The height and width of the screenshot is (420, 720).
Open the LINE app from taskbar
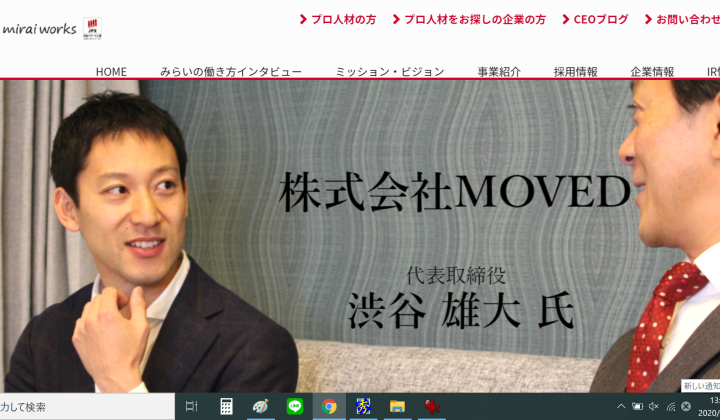coord(295,407)
